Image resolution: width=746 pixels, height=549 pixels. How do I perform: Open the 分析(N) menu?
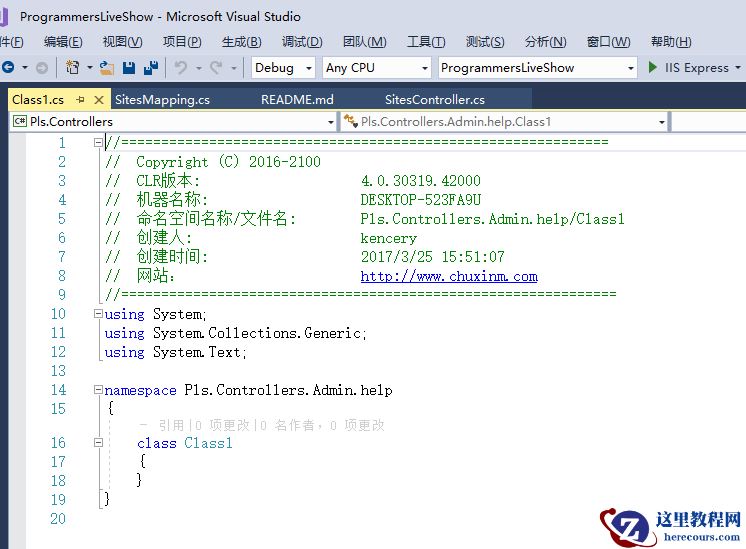pyautogui.click(x=545, y=42)
